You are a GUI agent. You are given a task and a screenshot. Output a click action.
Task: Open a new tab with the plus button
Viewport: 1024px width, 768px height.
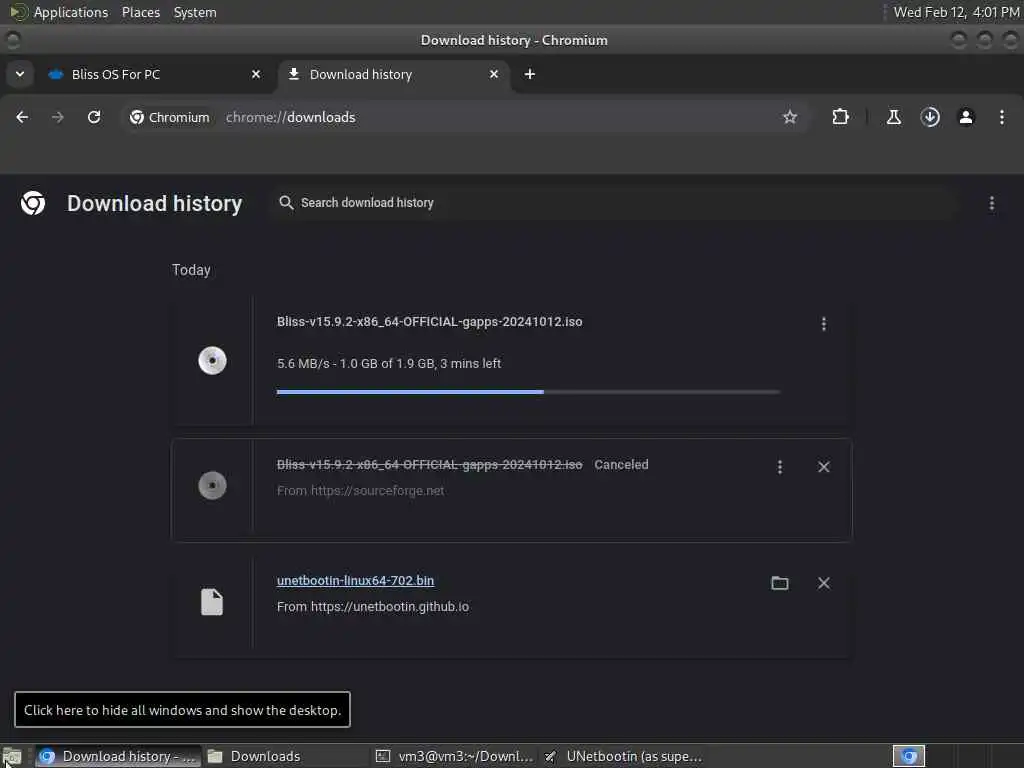[x=530, y=74]
